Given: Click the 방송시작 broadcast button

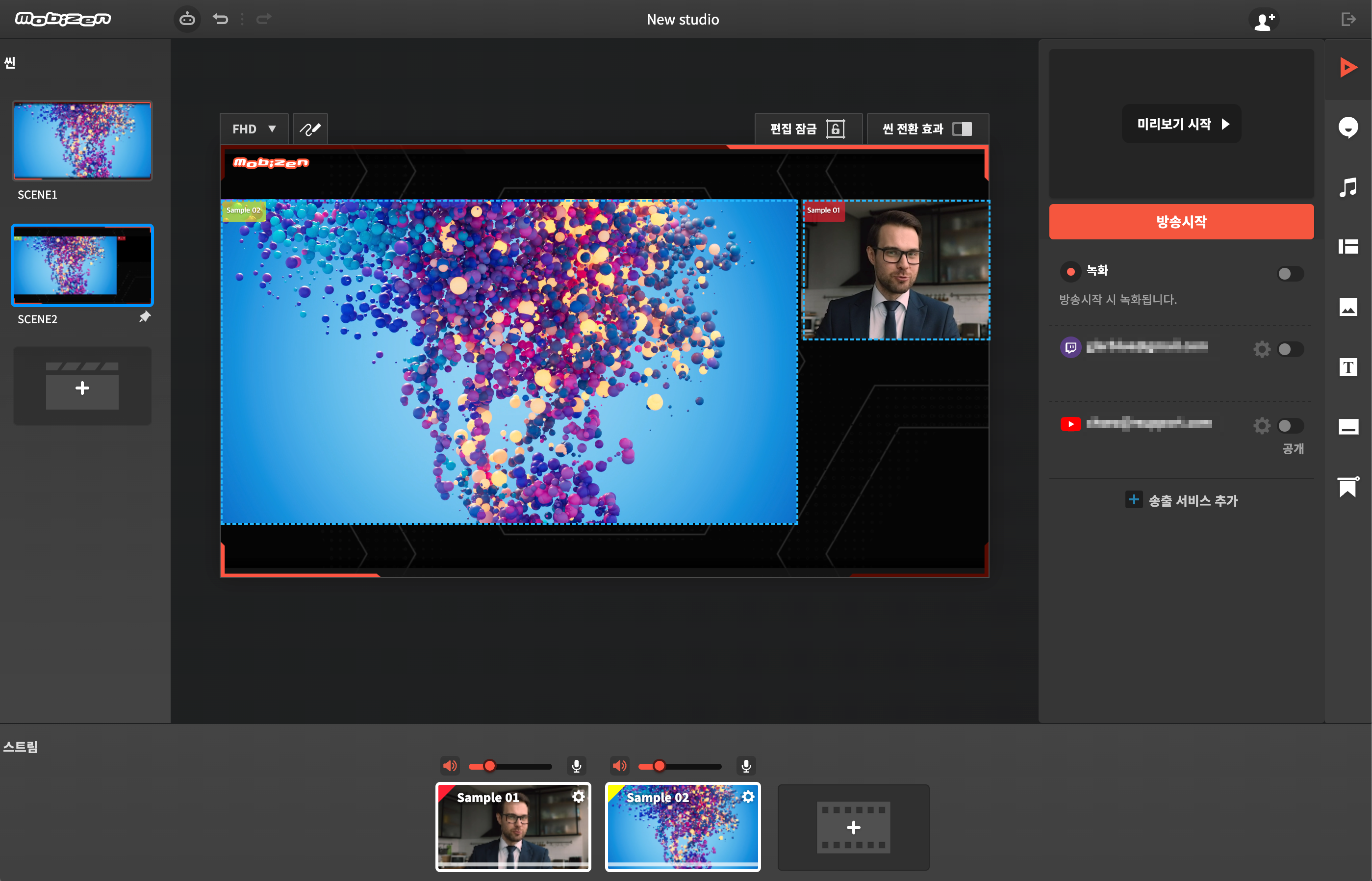Looking at the screenshot, I should (1181, 222).
